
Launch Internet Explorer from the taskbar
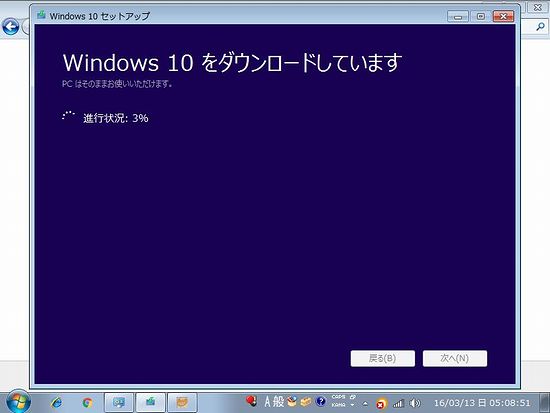pos(56,402)
